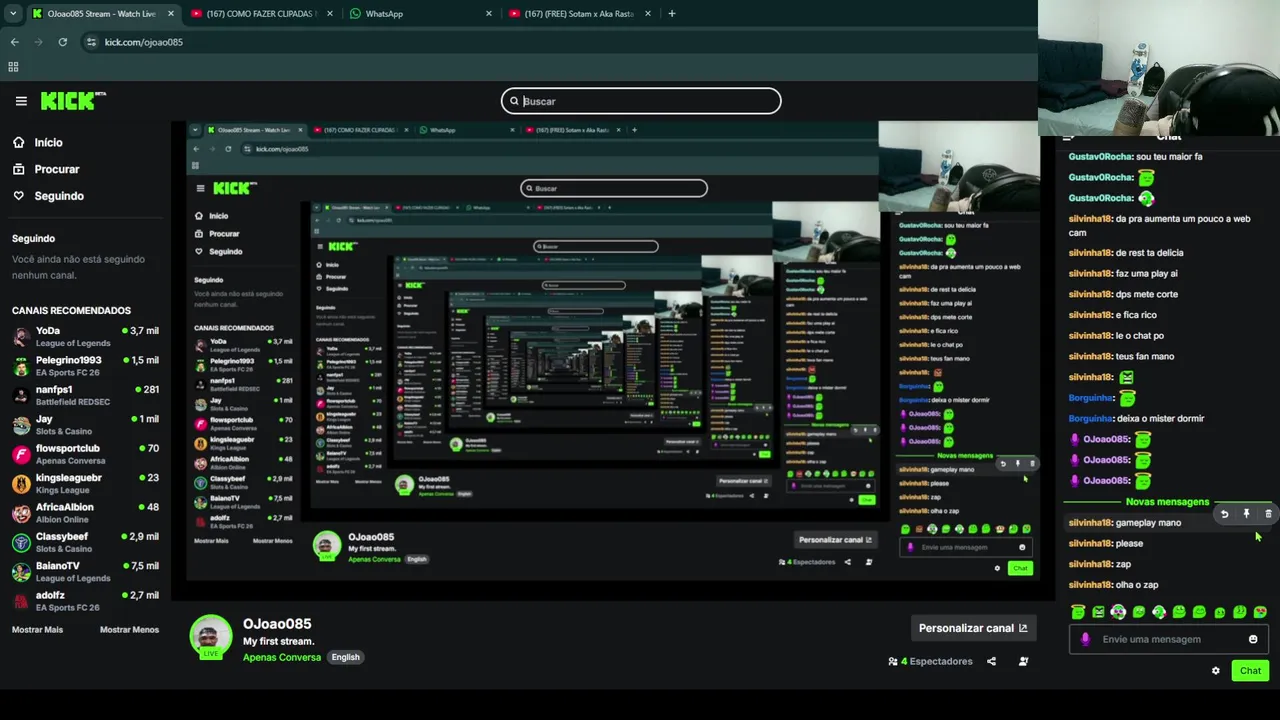Close the 'Sotam x Aka Rasta' tab
Viewport: 1280px width, 720px height.
[x=648, y=14]
